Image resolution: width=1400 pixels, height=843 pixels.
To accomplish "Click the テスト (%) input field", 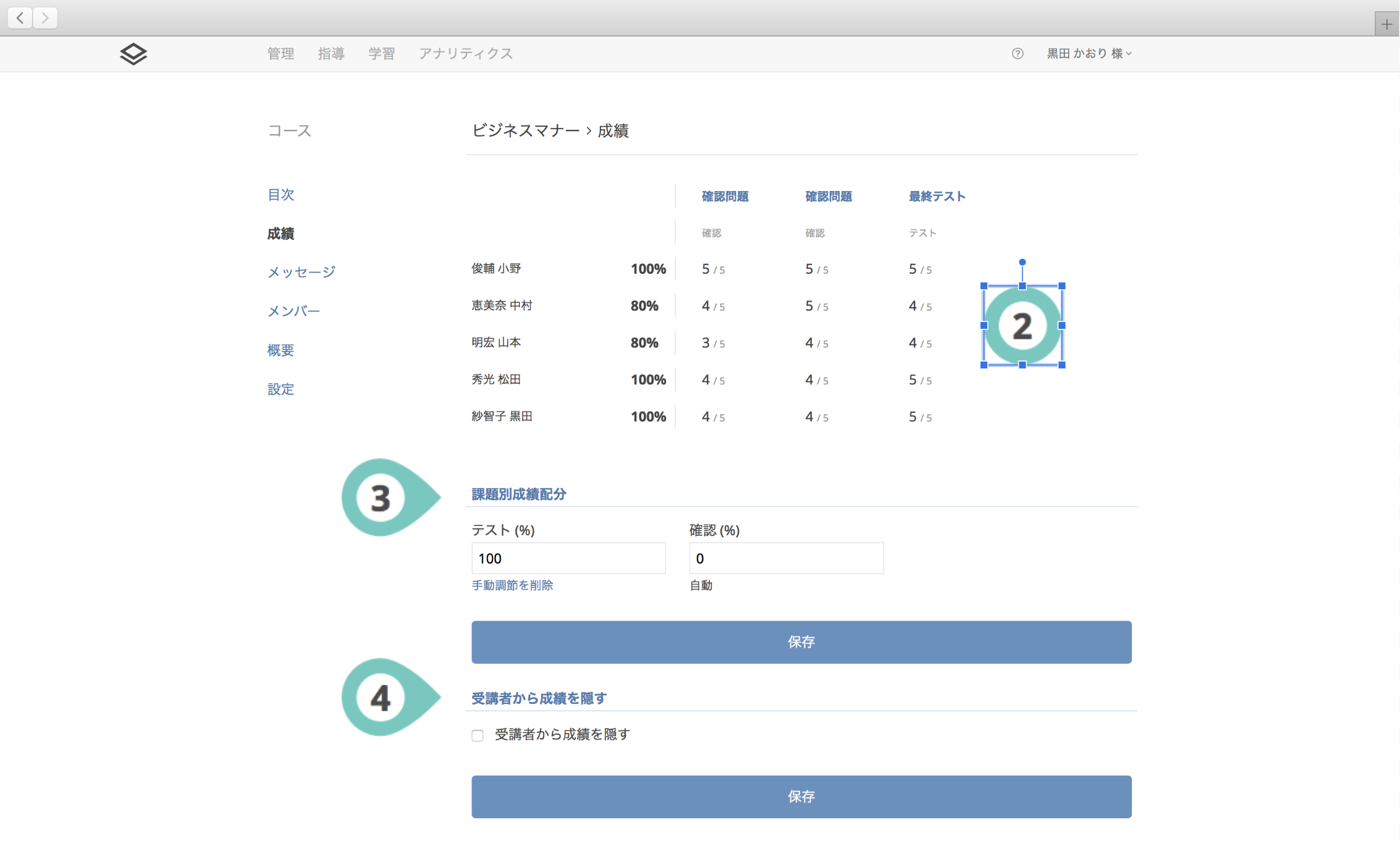I will tap(568, 558).
